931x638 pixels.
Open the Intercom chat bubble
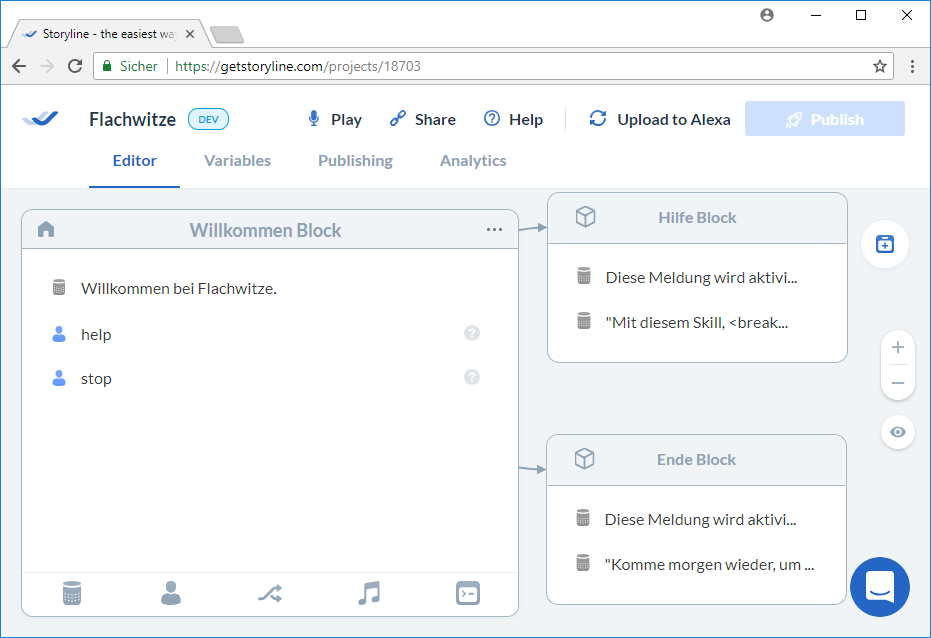[x=879, y=587]
